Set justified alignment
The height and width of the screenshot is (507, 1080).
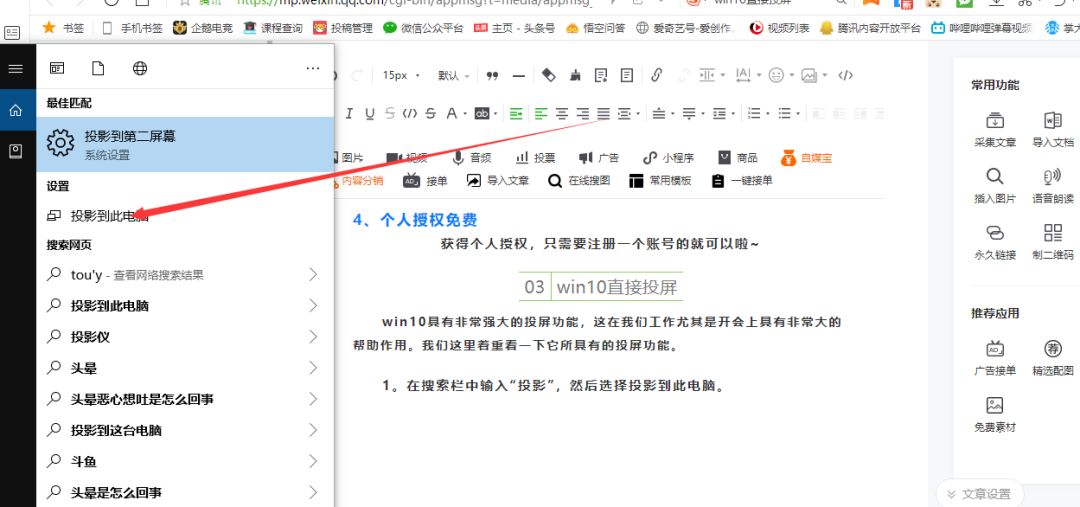(x=603, y=114)
